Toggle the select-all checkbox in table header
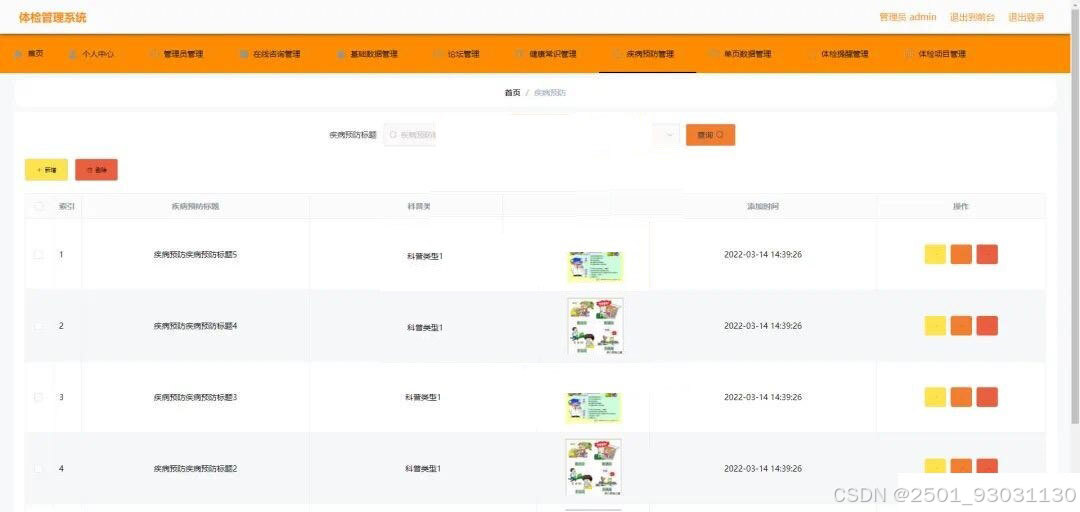1080x512 pixels. [x=39, y=206]
